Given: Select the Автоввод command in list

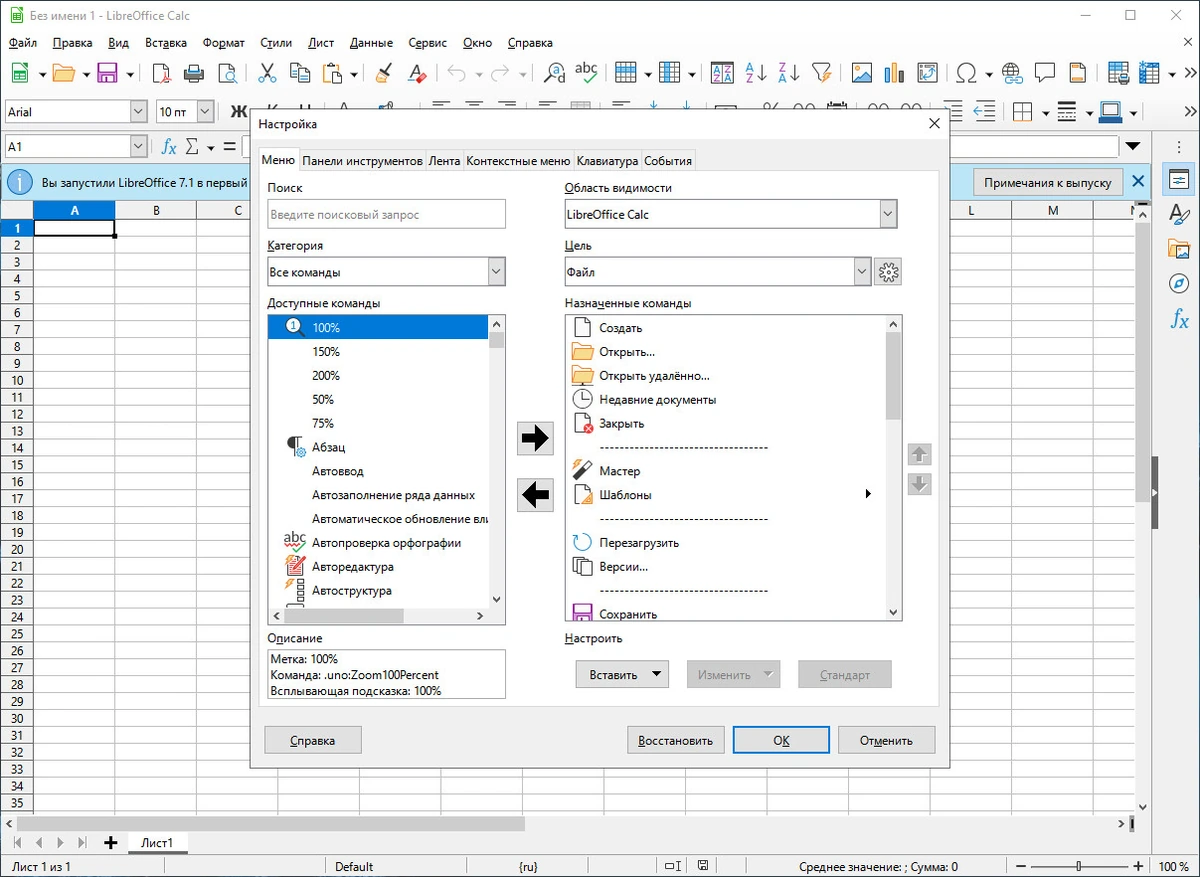Looking at the screenshot, I should pyautogui.click(x=380, y=470).
